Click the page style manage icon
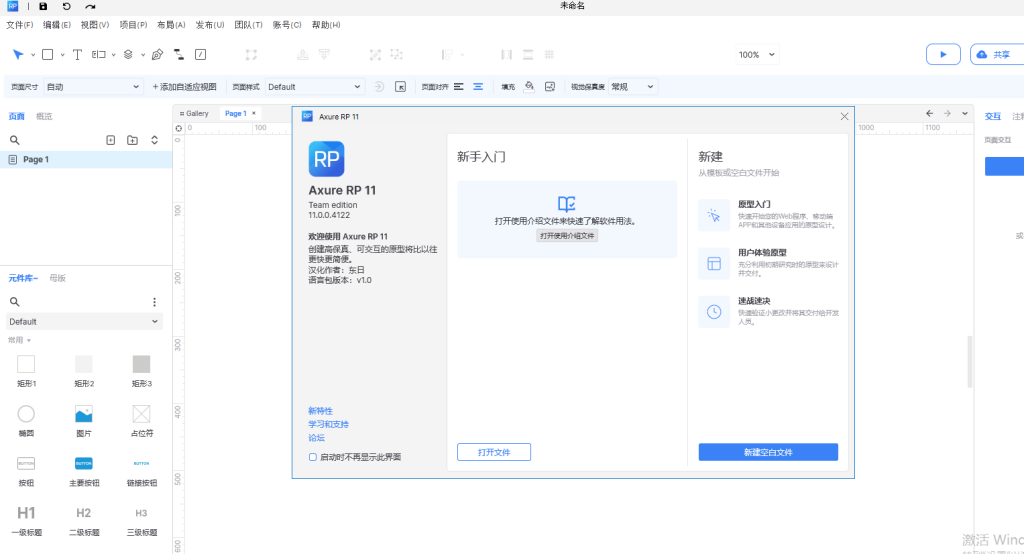 (400, 87)
